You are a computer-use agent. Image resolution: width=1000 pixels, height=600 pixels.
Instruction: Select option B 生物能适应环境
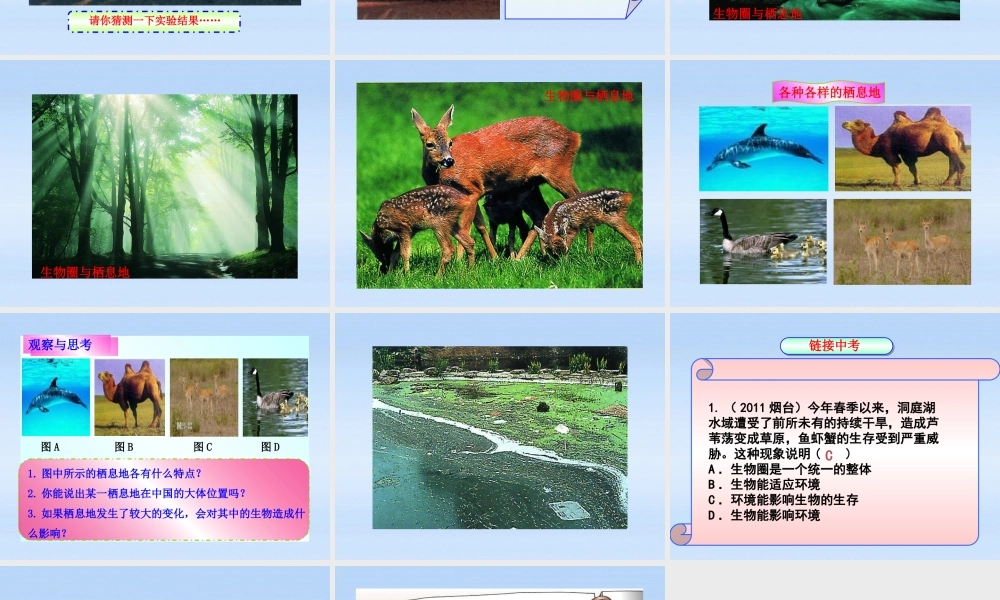764,485
